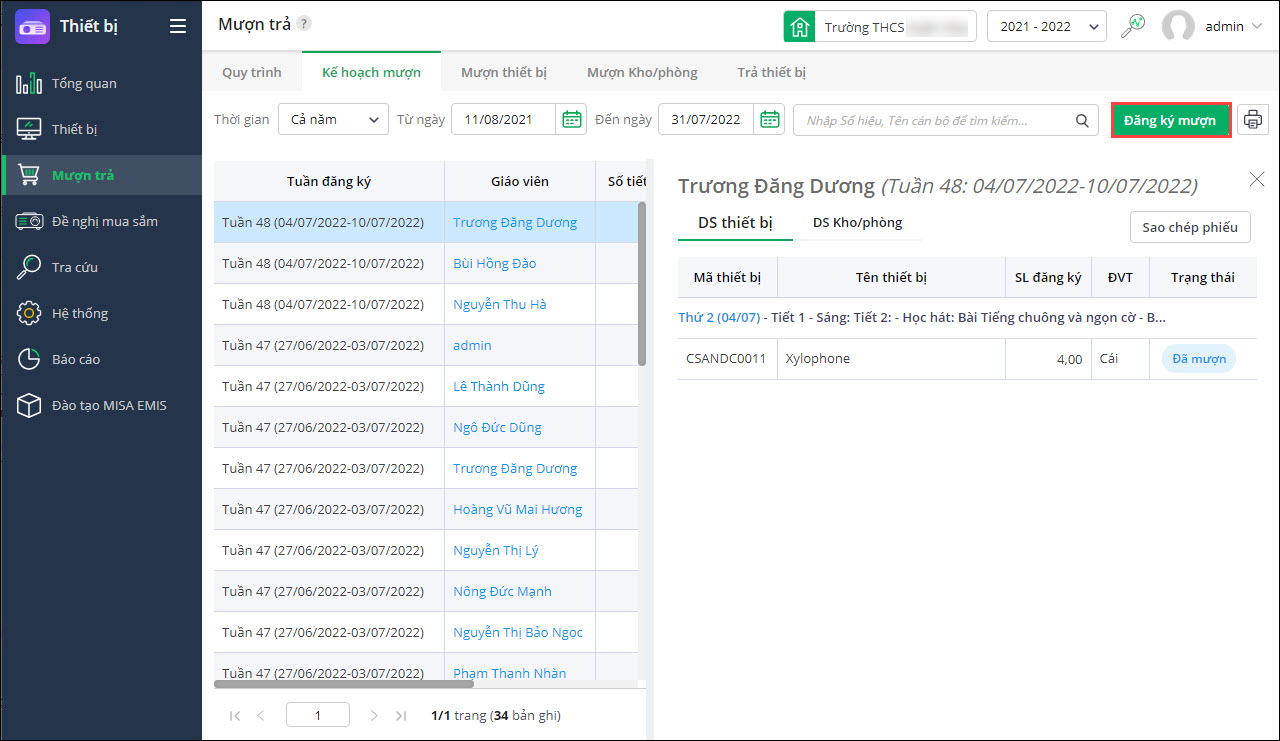Collapse sidebar with the hamburger menu icon
This screenshot has height=741, width=1280.
(x=178, y=27)
